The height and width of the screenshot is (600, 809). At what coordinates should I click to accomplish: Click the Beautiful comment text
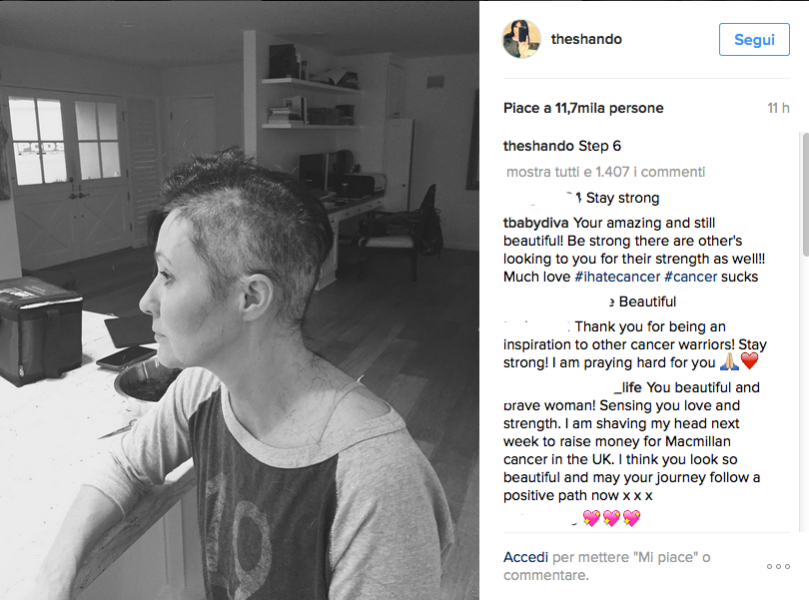(x=647, y=302)
